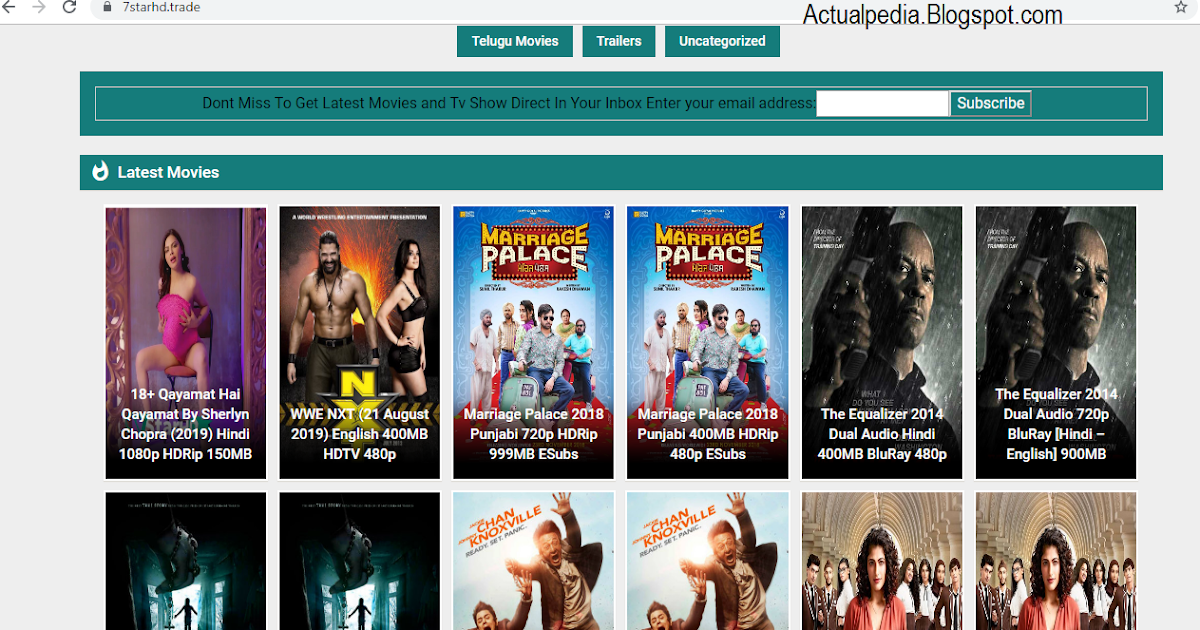Screen dimensions: 1200x630
Task: Open the Trailers category
Action: 619,41
